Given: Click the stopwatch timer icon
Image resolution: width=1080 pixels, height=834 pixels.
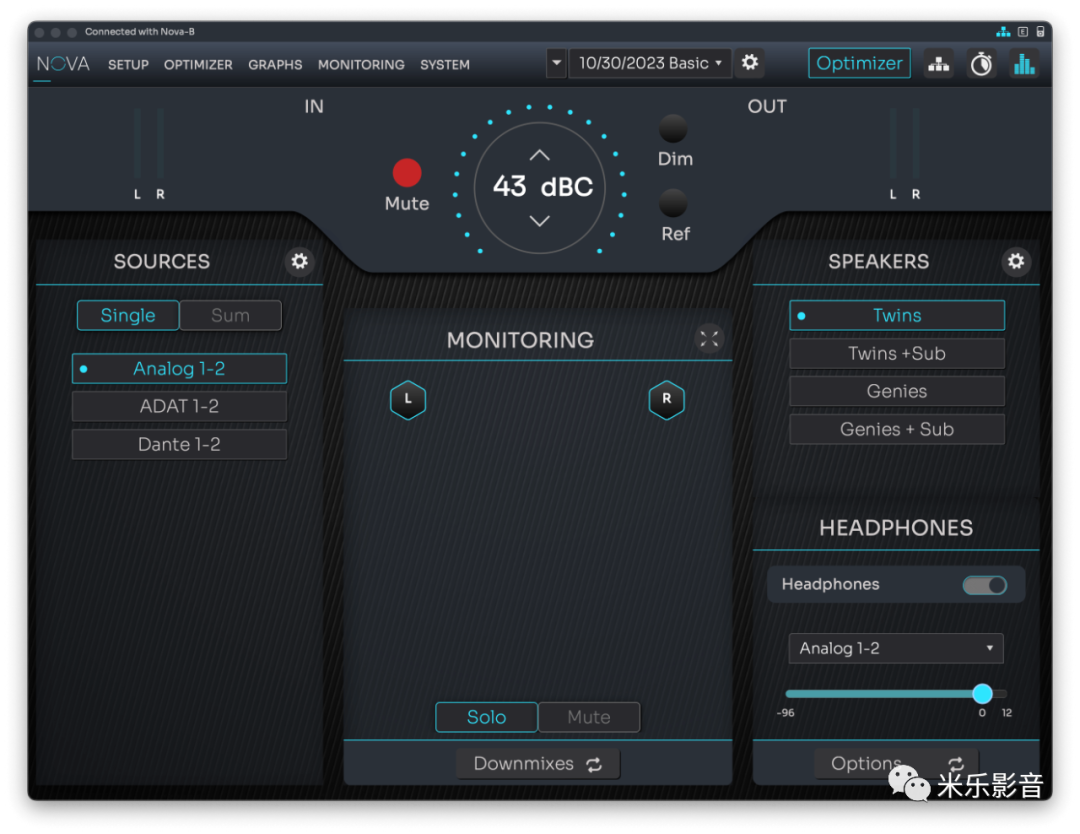Looking at the screenshot, I should coord(981,64).
